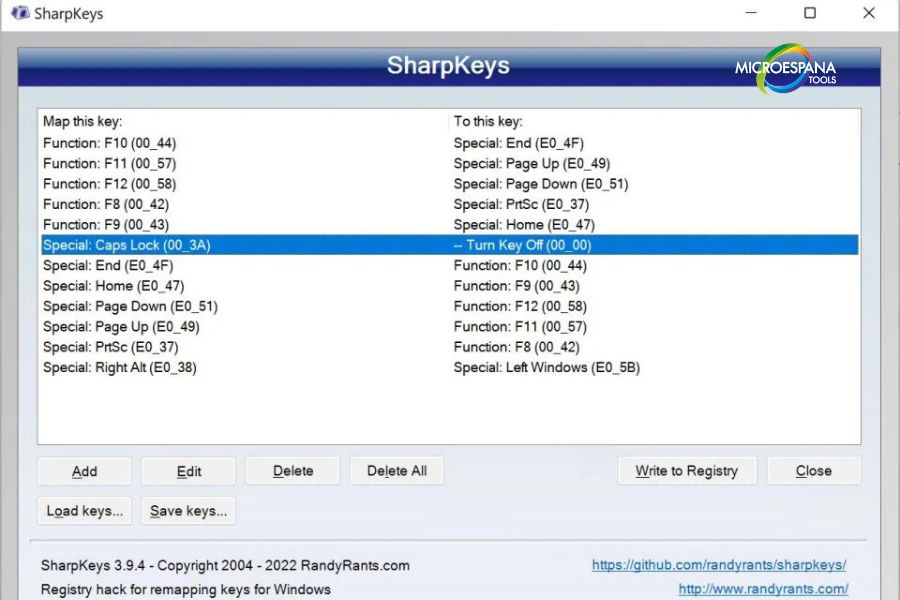Click the Close button
Image resolution: width=900 pixels, height=600 pixels.
click(x=813, y=471)
